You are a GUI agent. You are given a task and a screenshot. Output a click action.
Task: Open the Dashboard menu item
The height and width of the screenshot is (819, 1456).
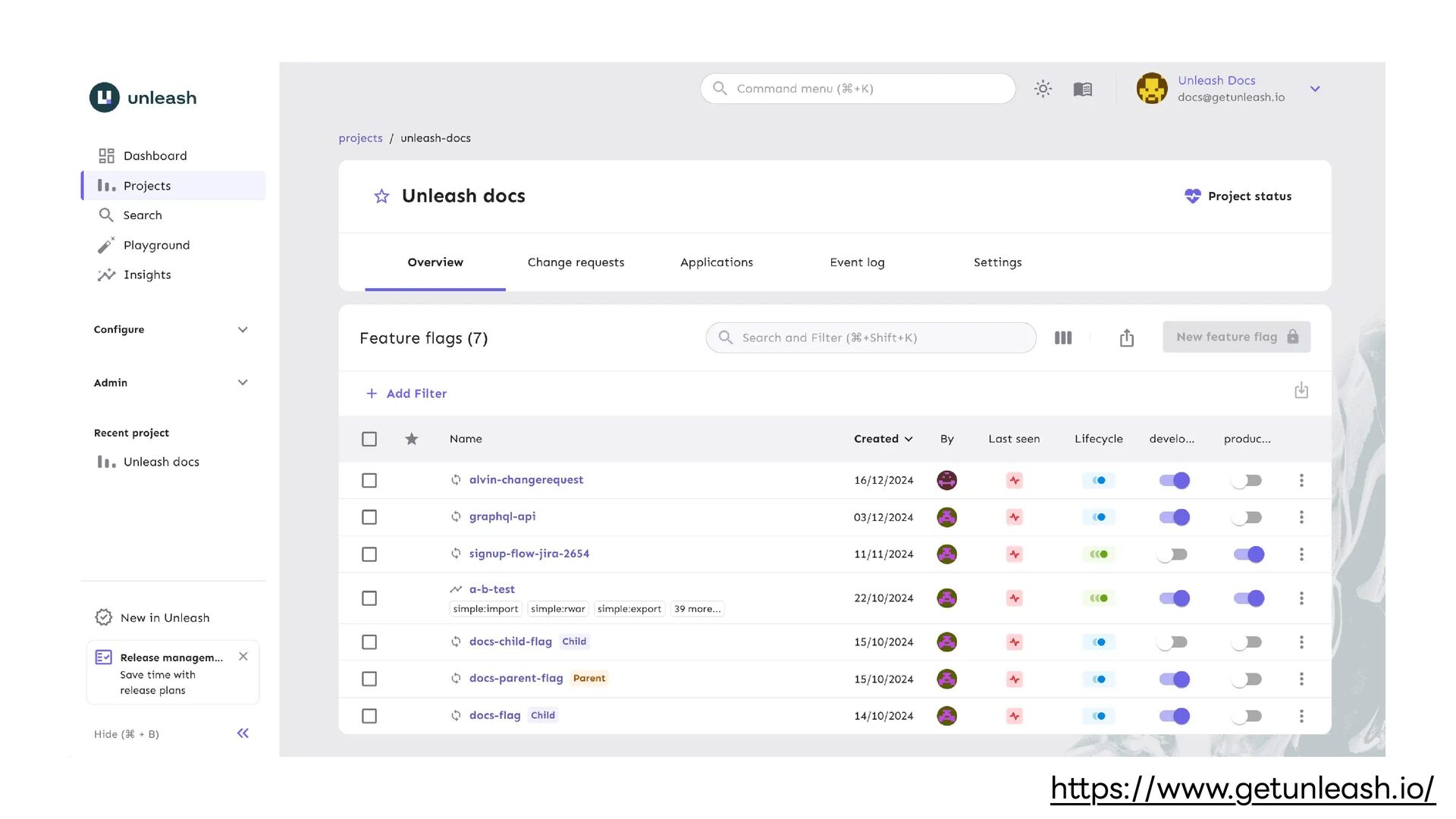pos(174,155)
